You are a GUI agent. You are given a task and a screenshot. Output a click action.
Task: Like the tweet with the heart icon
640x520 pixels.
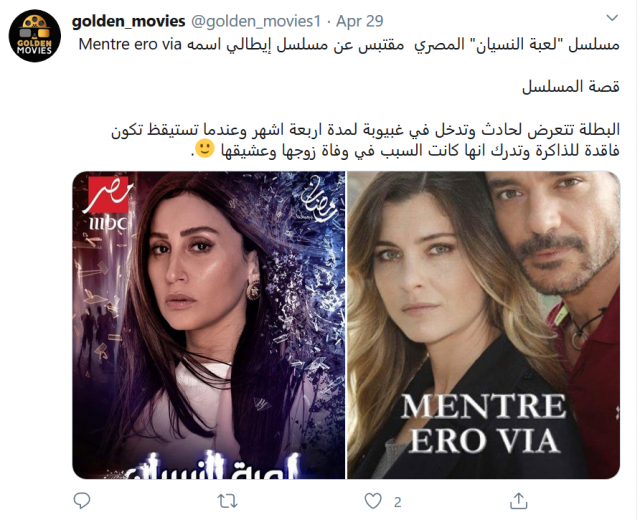pyautogui.click(x=373, y=501)
